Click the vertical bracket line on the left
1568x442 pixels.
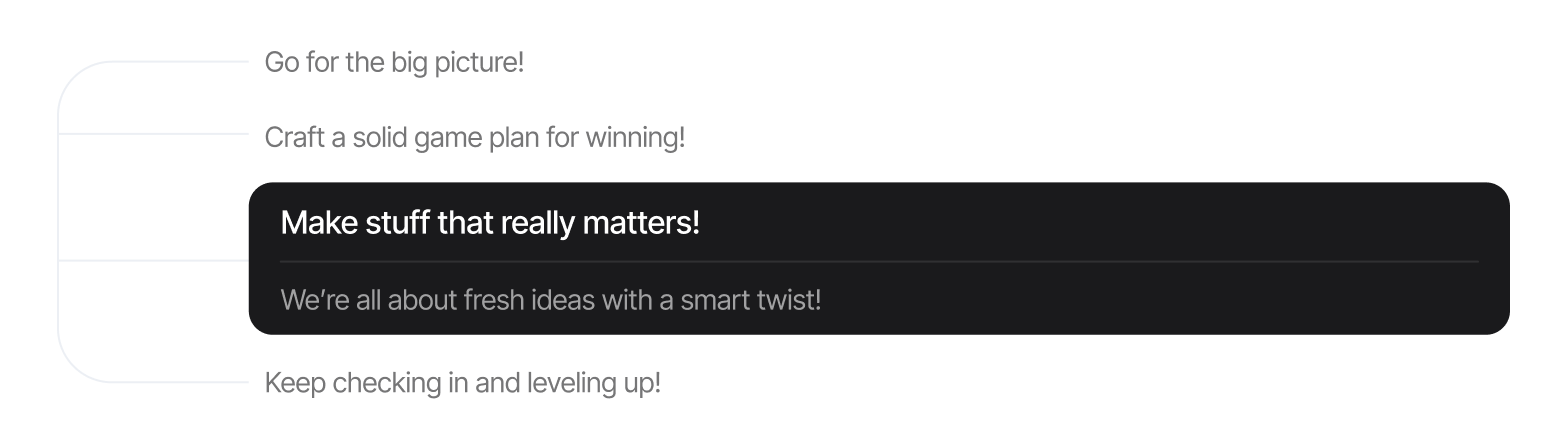tap(58, 200)
